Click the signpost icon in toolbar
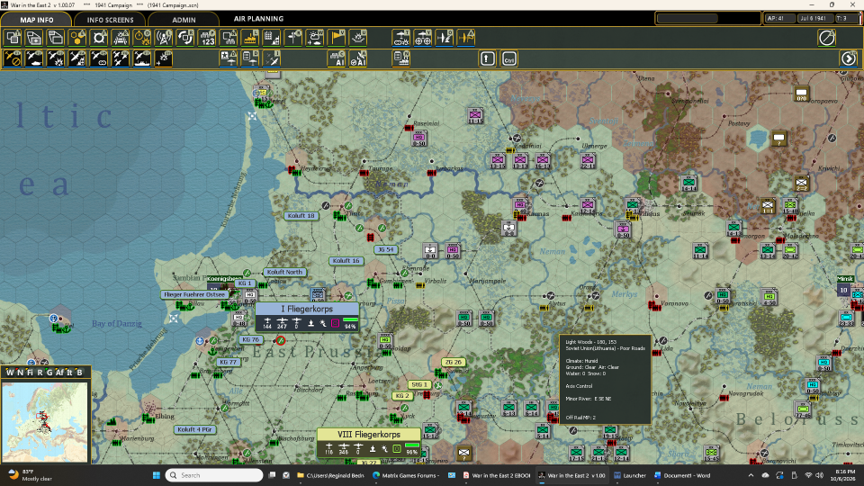This screenshot has width=864, height=486. 293,38
